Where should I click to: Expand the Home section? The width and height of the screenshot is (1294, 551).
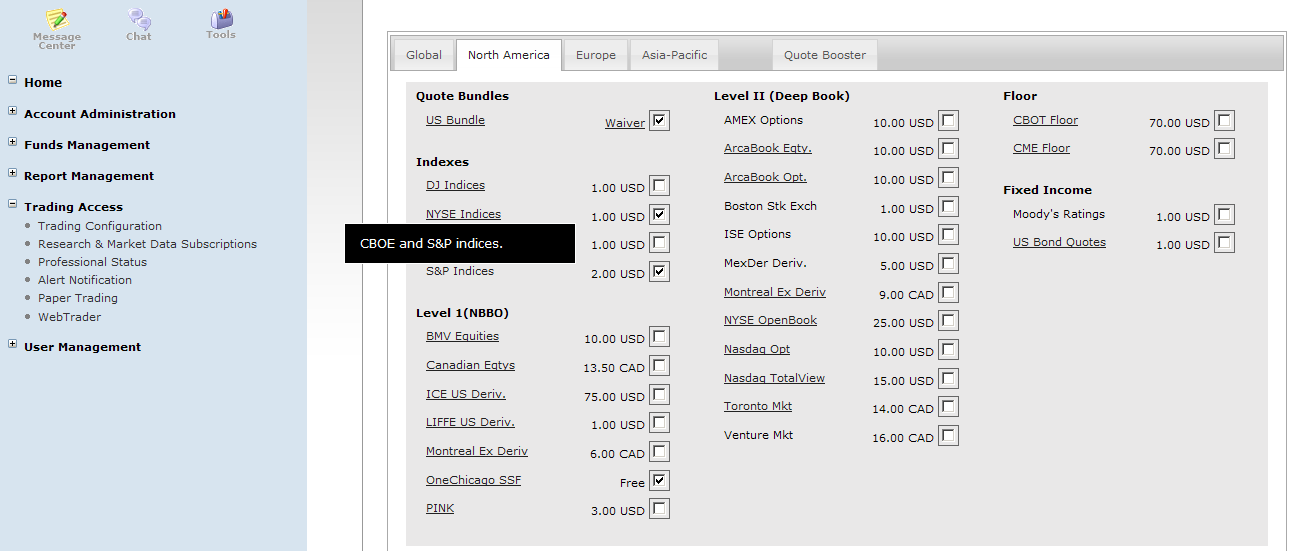click(x=12, y=80)
